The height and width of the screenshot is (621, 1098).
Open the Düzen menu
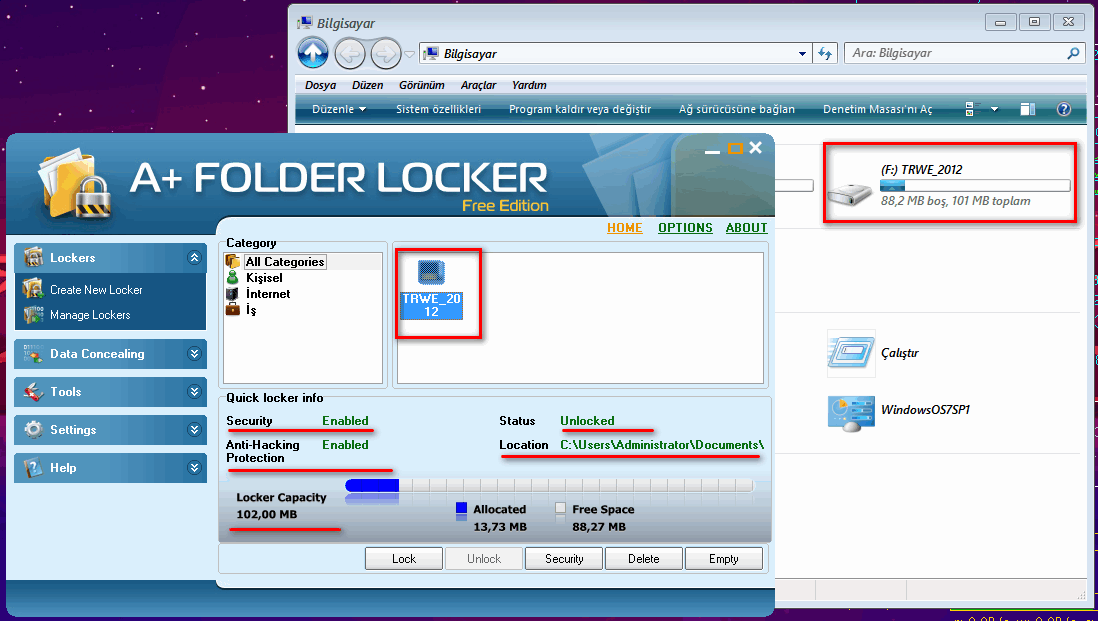(x=368, y=85)
